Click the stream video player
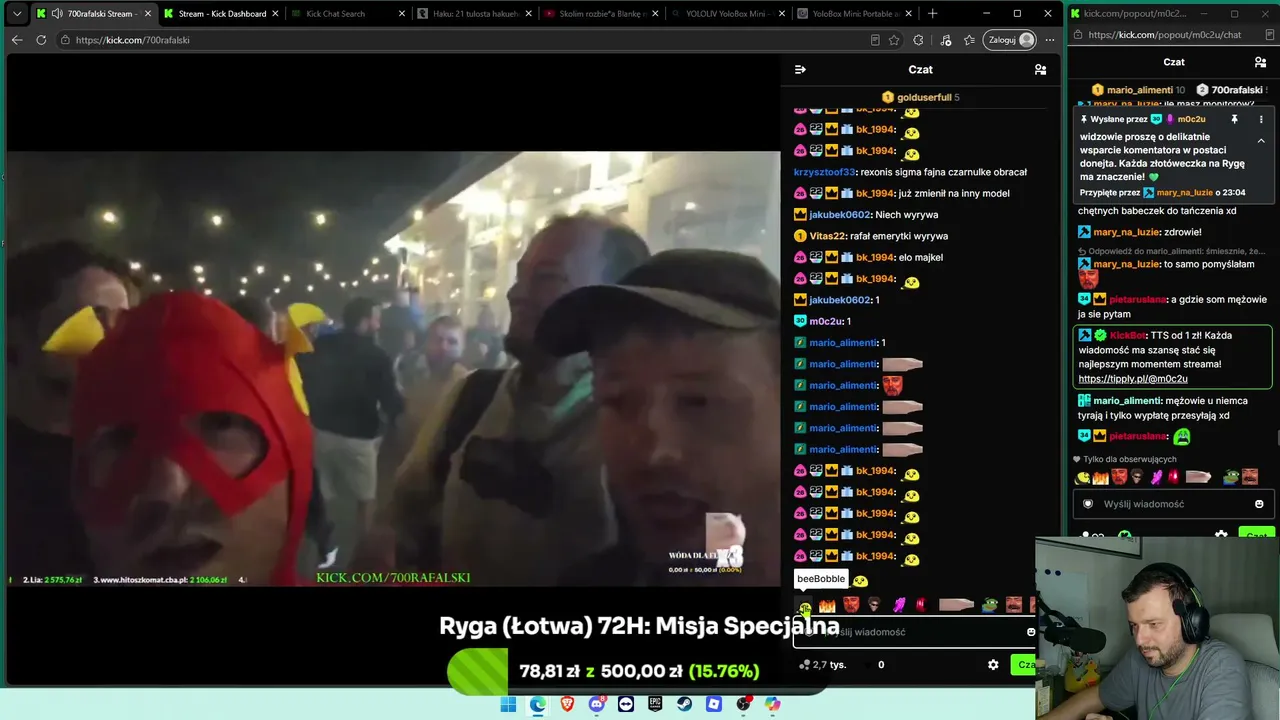 [393, 368]
